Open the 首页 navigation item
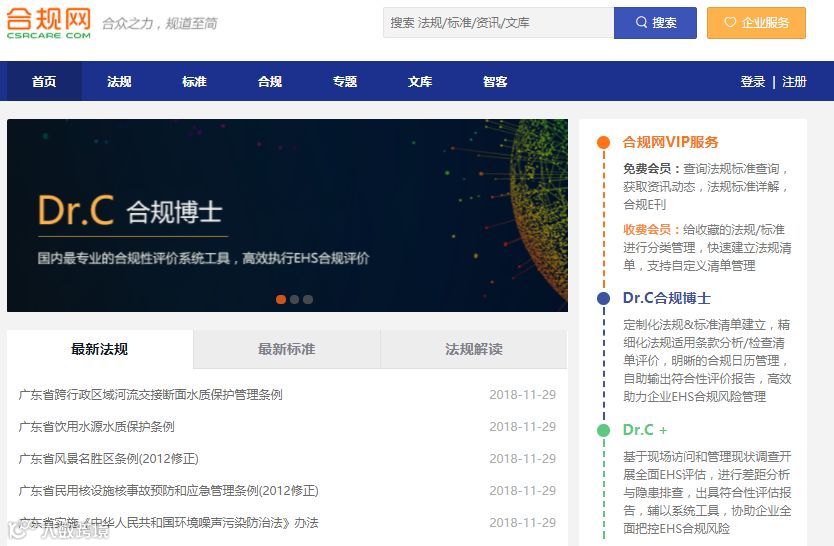This screenshot has width=834, height=546. pos(44,81)
